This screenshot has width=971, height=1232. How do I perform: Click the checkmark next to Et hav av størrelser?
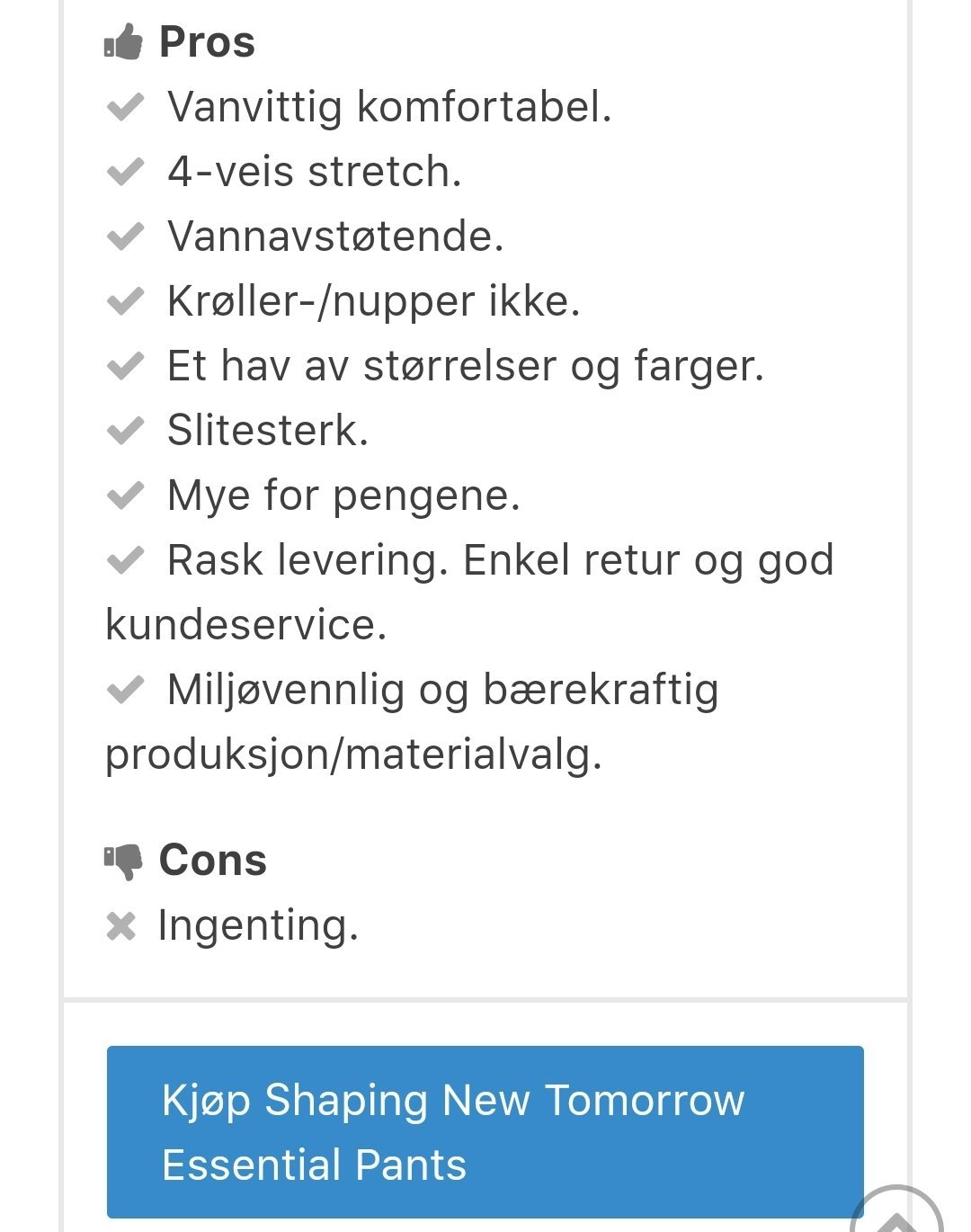125,366
